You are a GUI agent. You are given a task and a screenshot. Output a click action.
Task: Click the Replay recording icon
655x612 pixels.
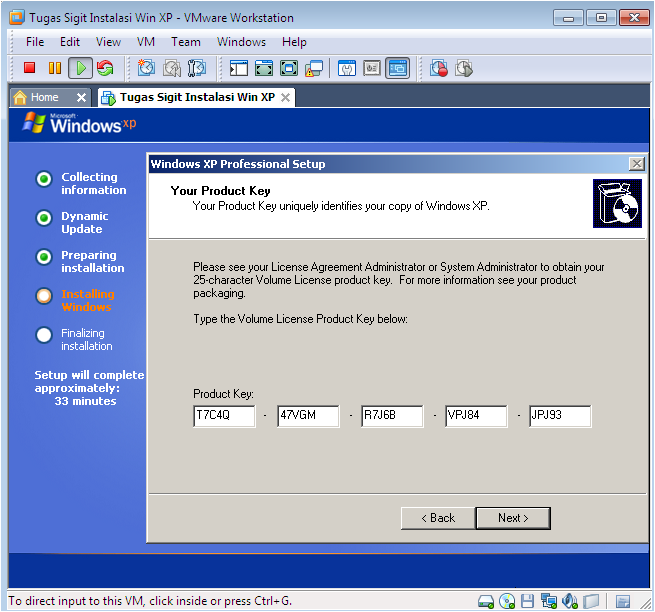point(464,68)
